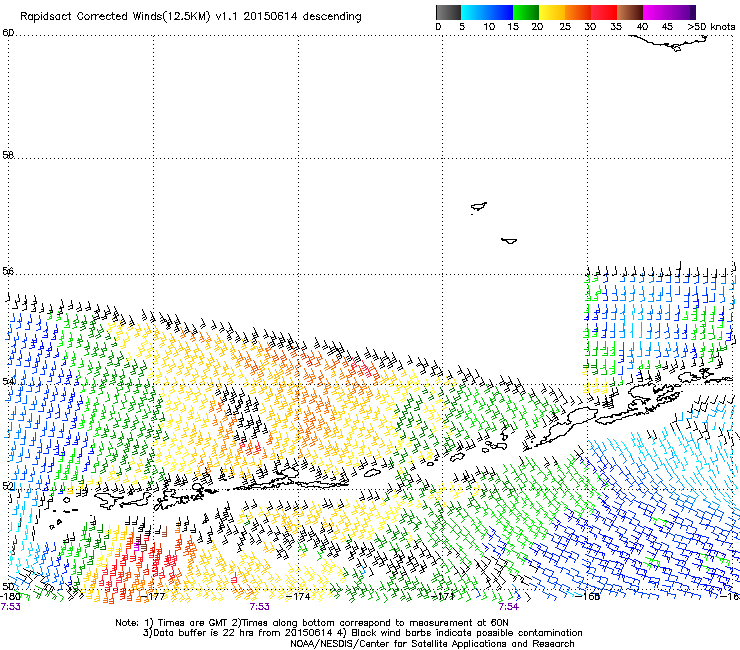Click the longitude label "-171"

click(x=443, y=596)
